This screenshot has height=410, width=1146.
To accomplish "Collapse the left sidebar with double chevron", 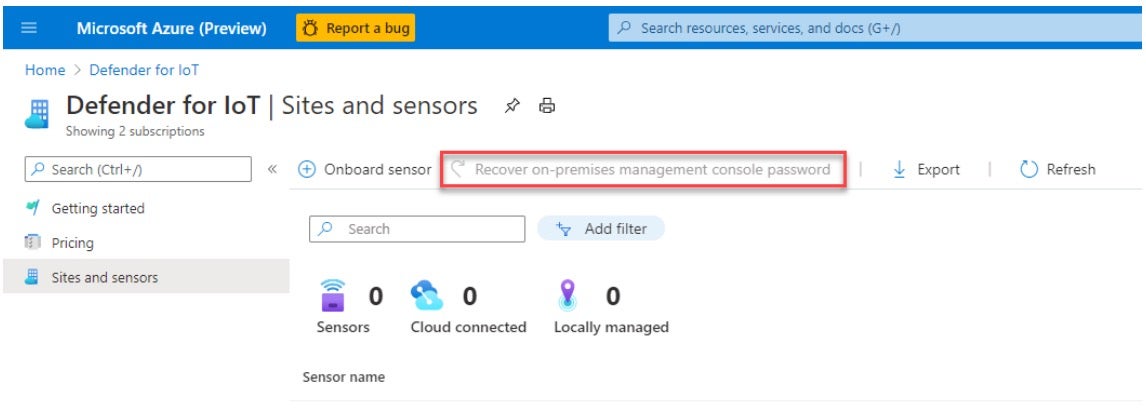I will click(x=272, y=170).
